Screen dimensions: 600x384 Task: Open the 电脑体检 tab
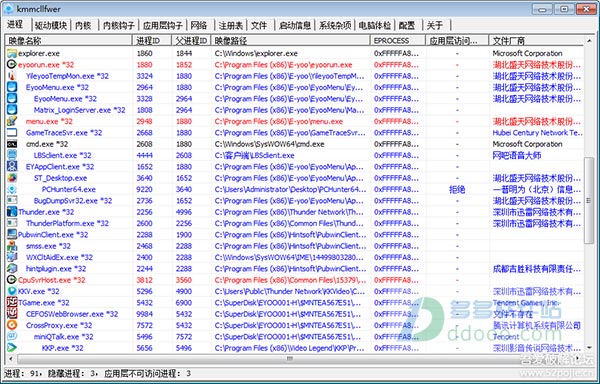375,26
